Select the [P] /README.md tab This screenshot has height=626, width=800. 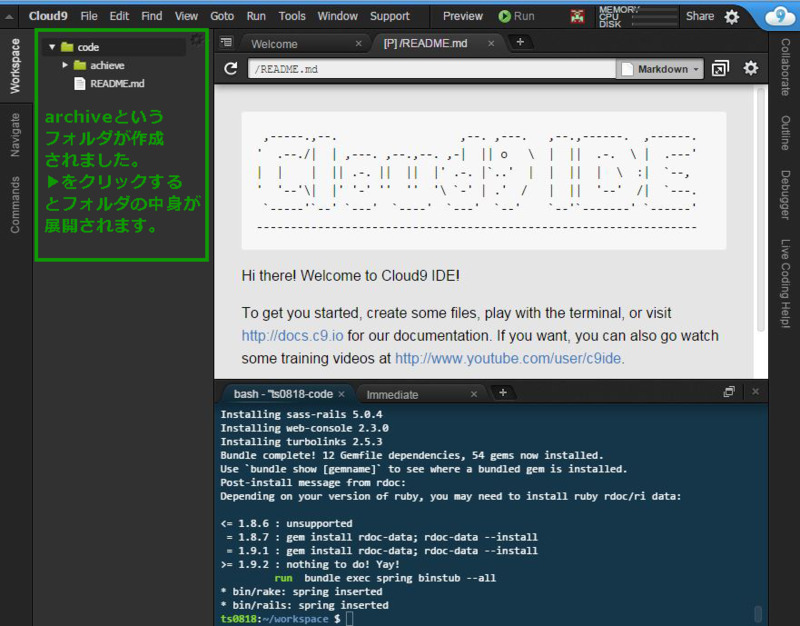tap(439, 43)
